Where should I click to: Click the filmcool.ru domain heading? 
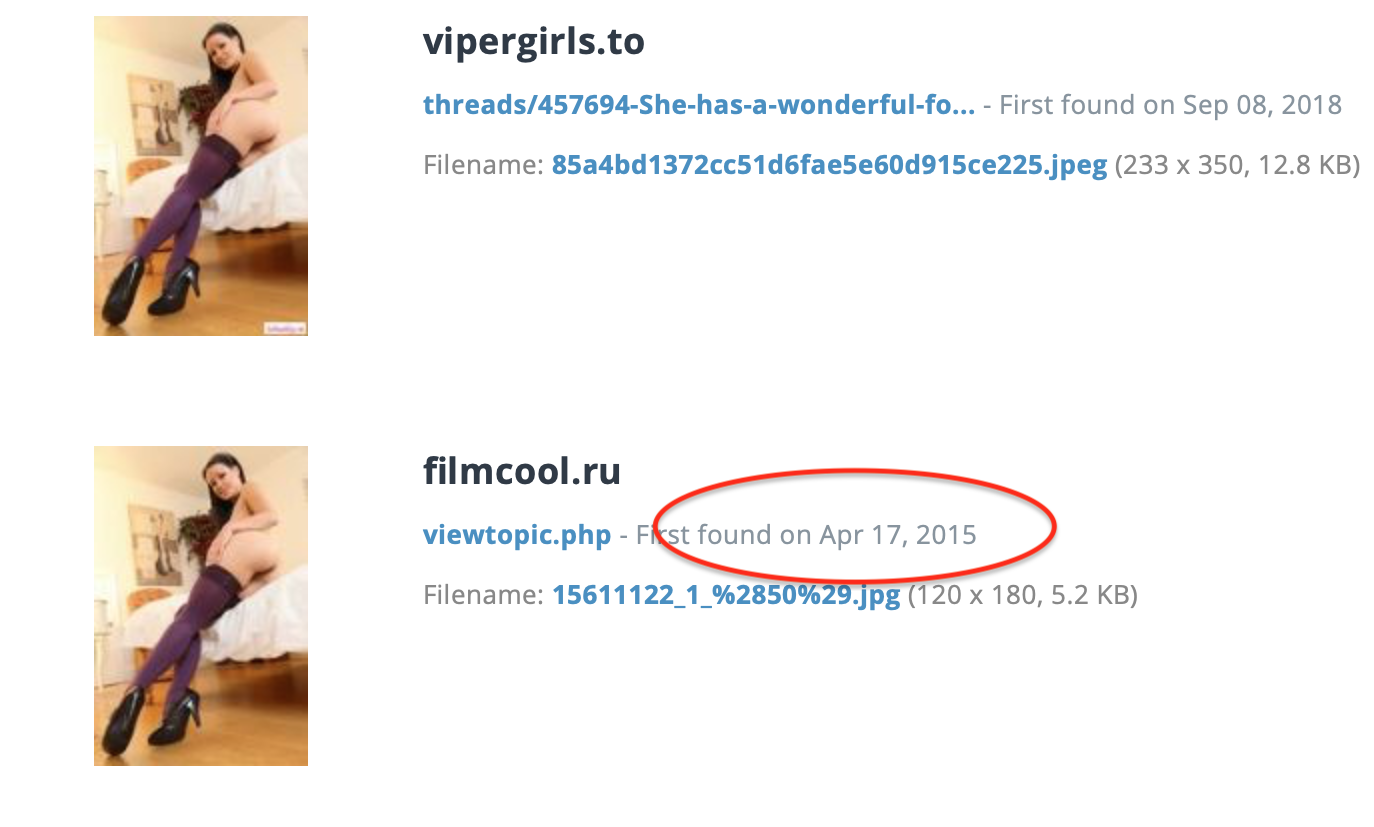tap(522, 471)
